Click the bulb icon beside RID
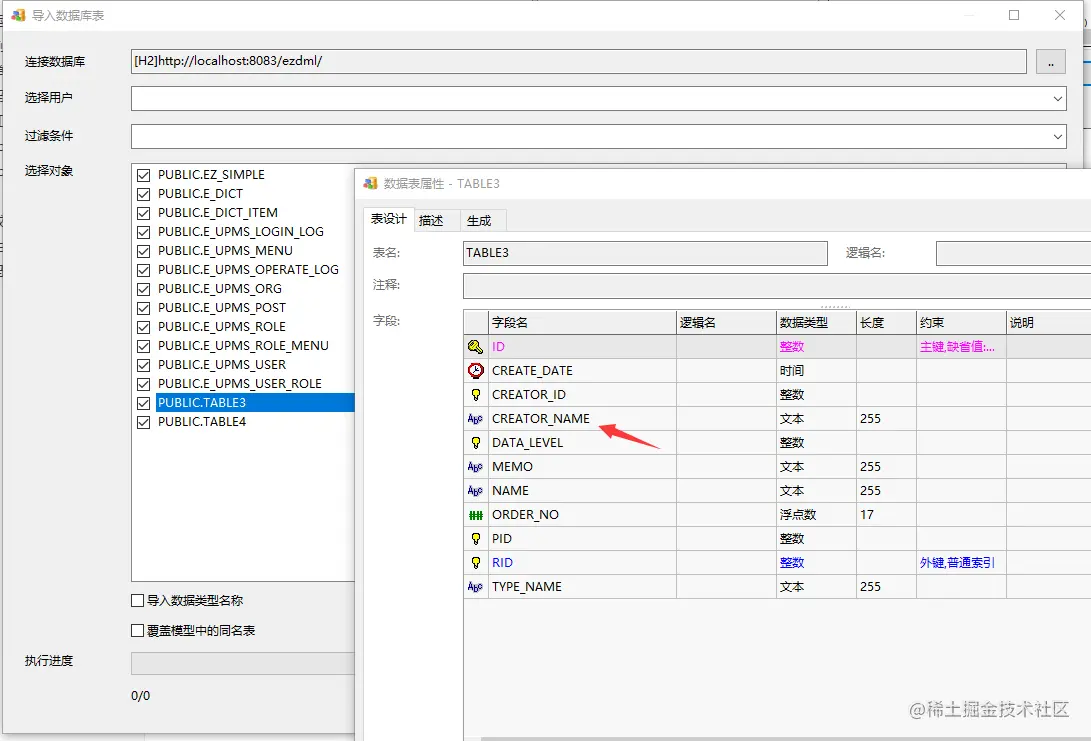 tap(475, 563)
